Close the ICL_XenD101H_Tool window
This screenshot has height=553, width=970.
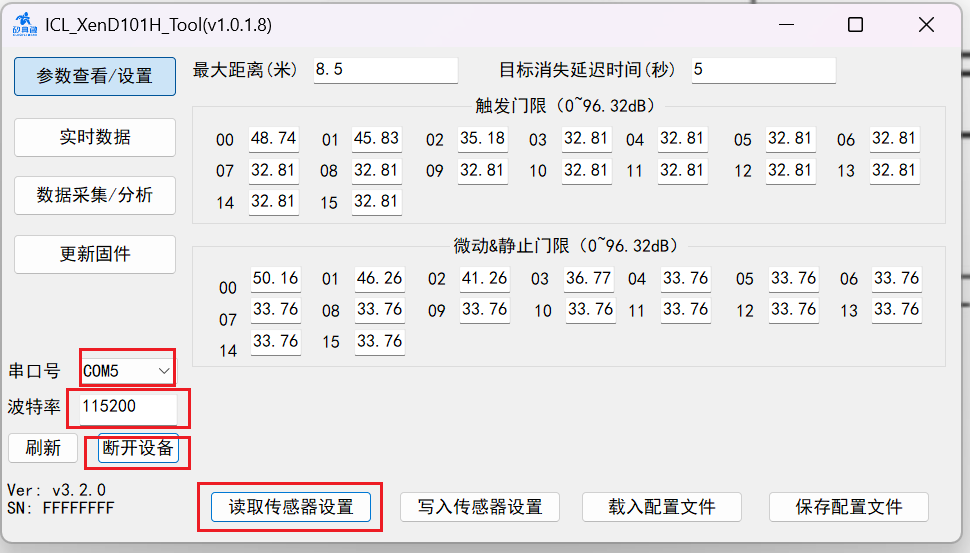[x=927, y=25]
